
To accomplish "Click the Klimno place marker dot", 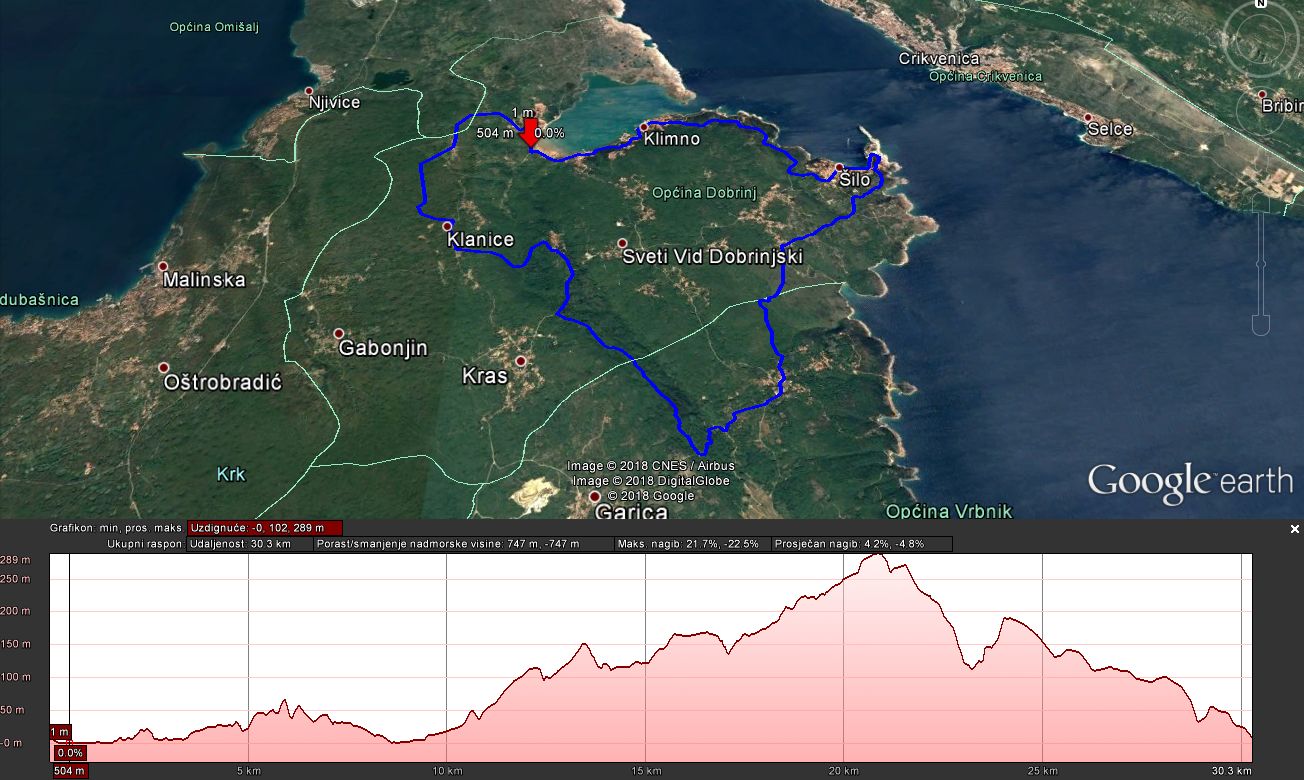I will (x=645, y=127).
